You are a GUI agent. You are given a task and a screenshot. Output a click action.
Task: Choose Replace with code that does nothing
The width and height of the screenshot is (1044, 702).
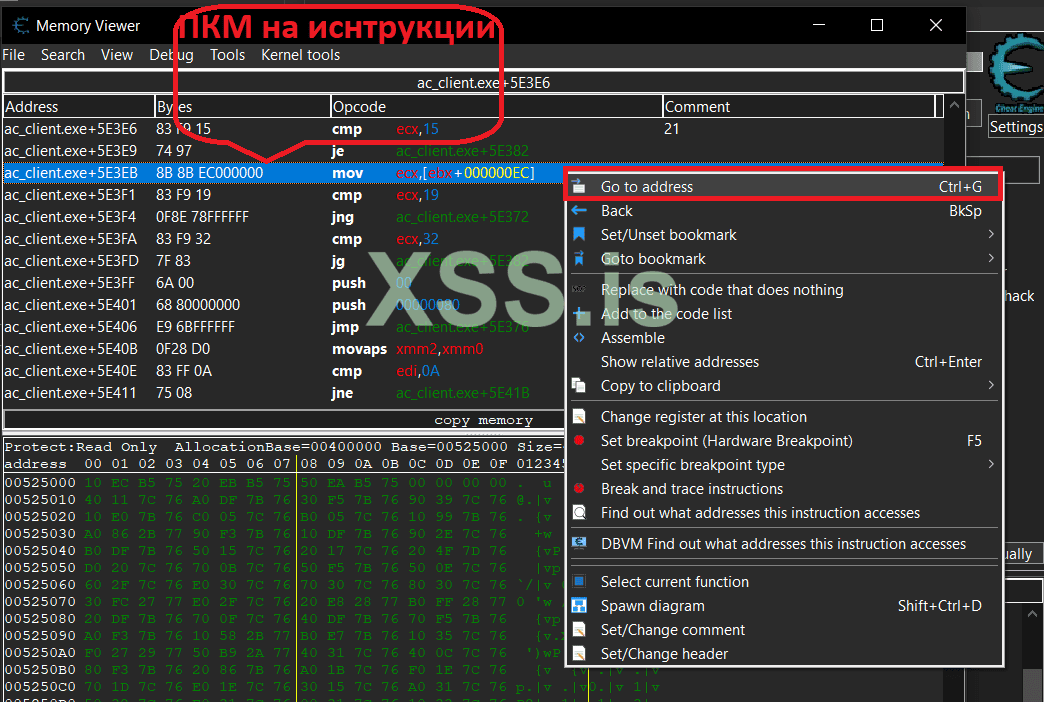coord(783,290)
